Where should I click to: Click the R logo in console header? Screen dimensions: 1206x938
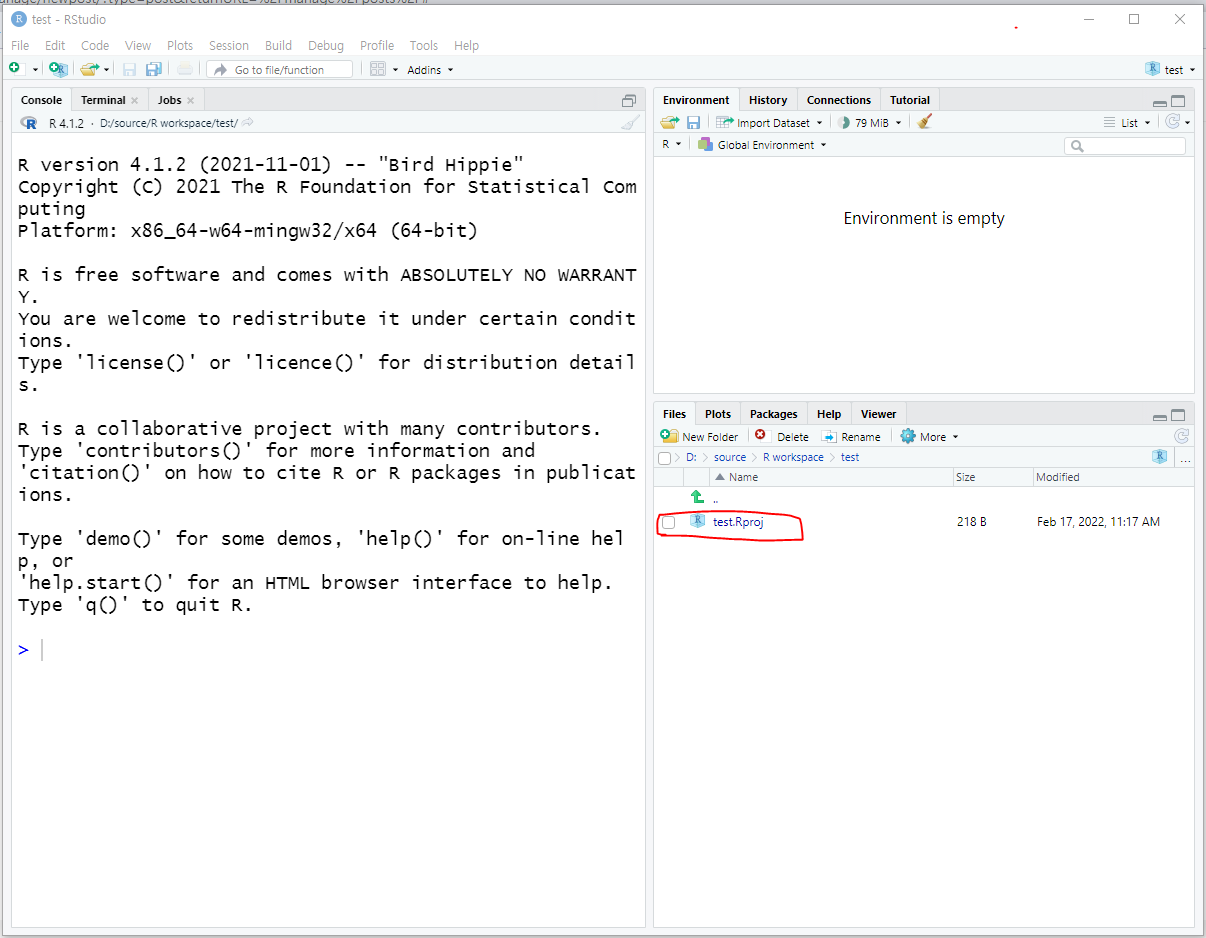point(29,123)
